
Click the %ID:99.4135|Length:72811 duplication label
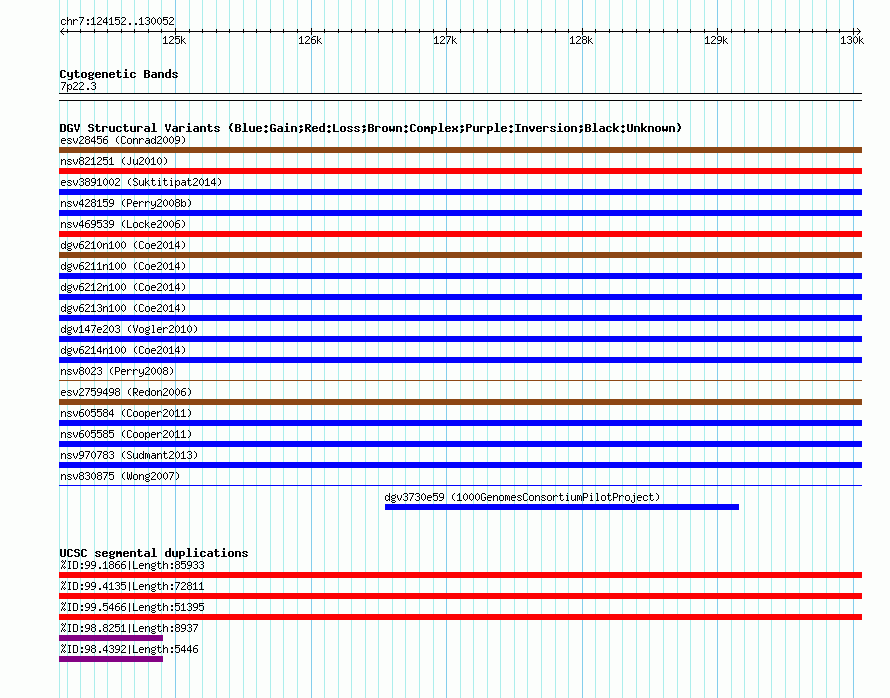pyautogui.click(x=132, y=586)
